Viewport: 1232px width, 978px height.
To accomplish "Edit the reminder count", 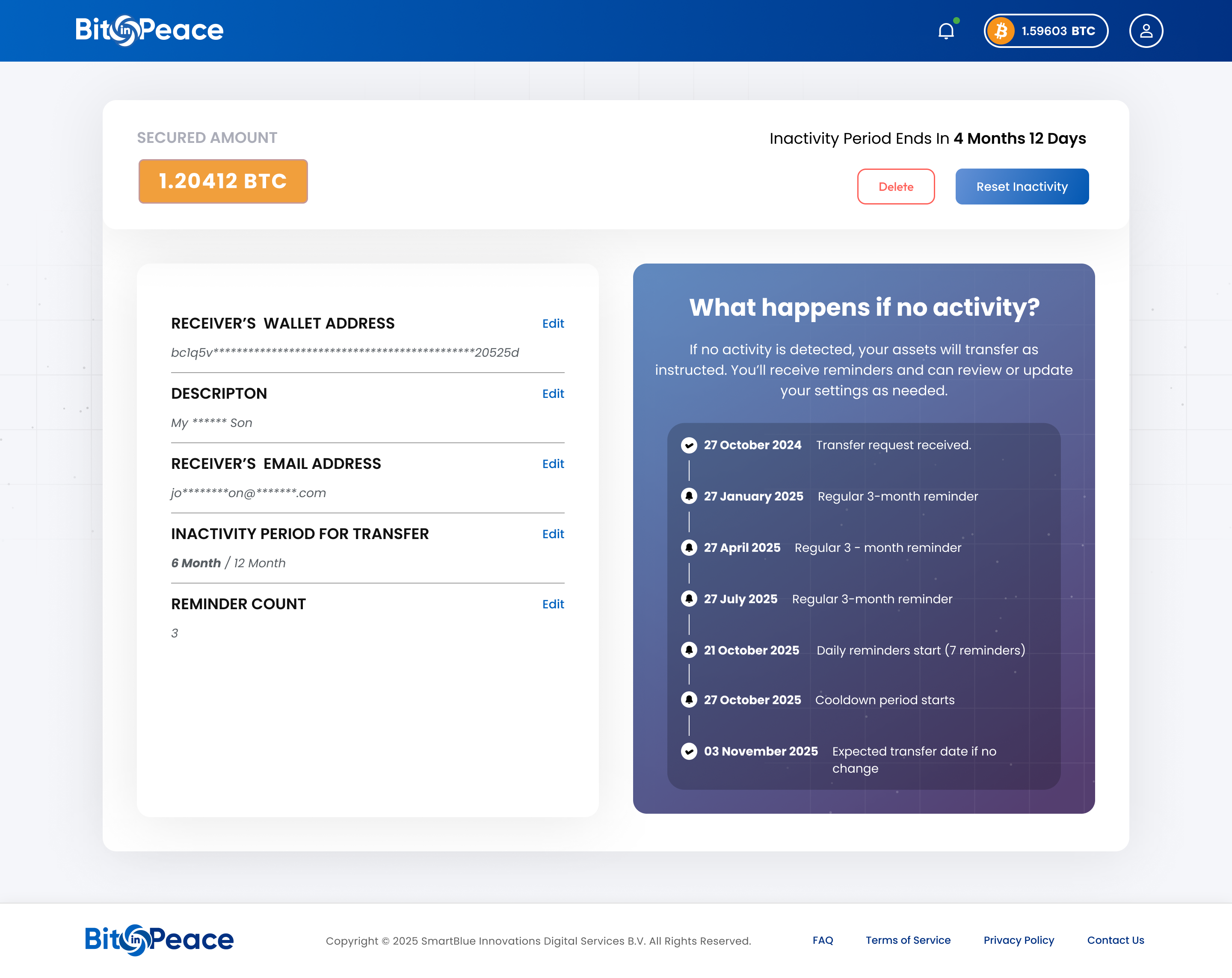I will (553, 604).
